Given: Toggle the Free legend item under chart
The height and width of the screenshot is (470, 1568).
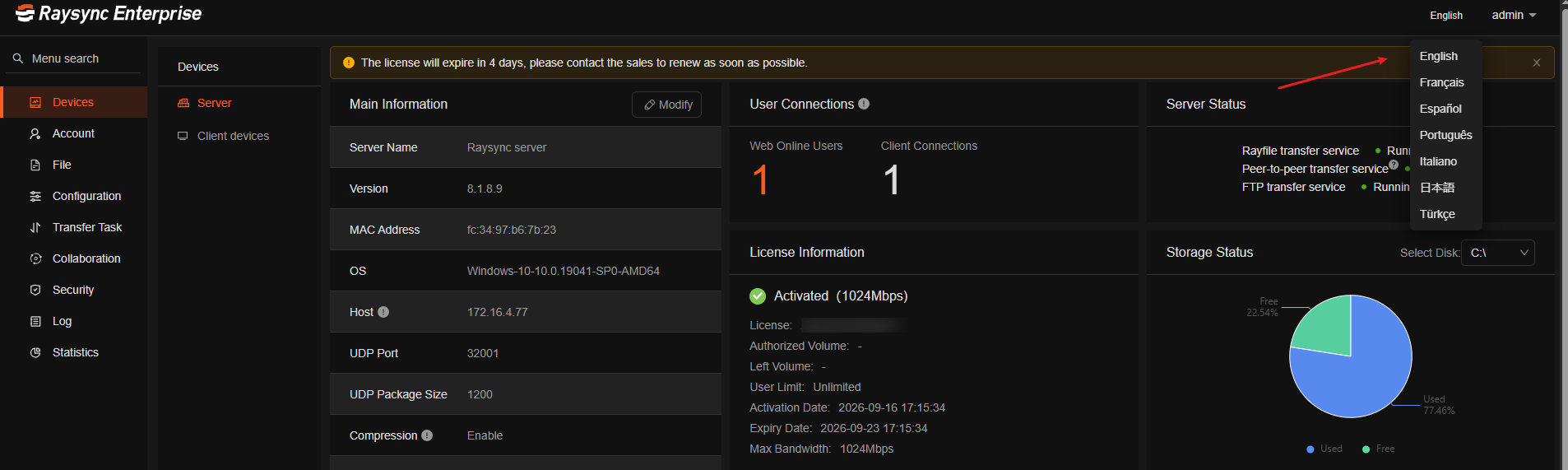Looking at the screenshot, I should pos(1379,449).
